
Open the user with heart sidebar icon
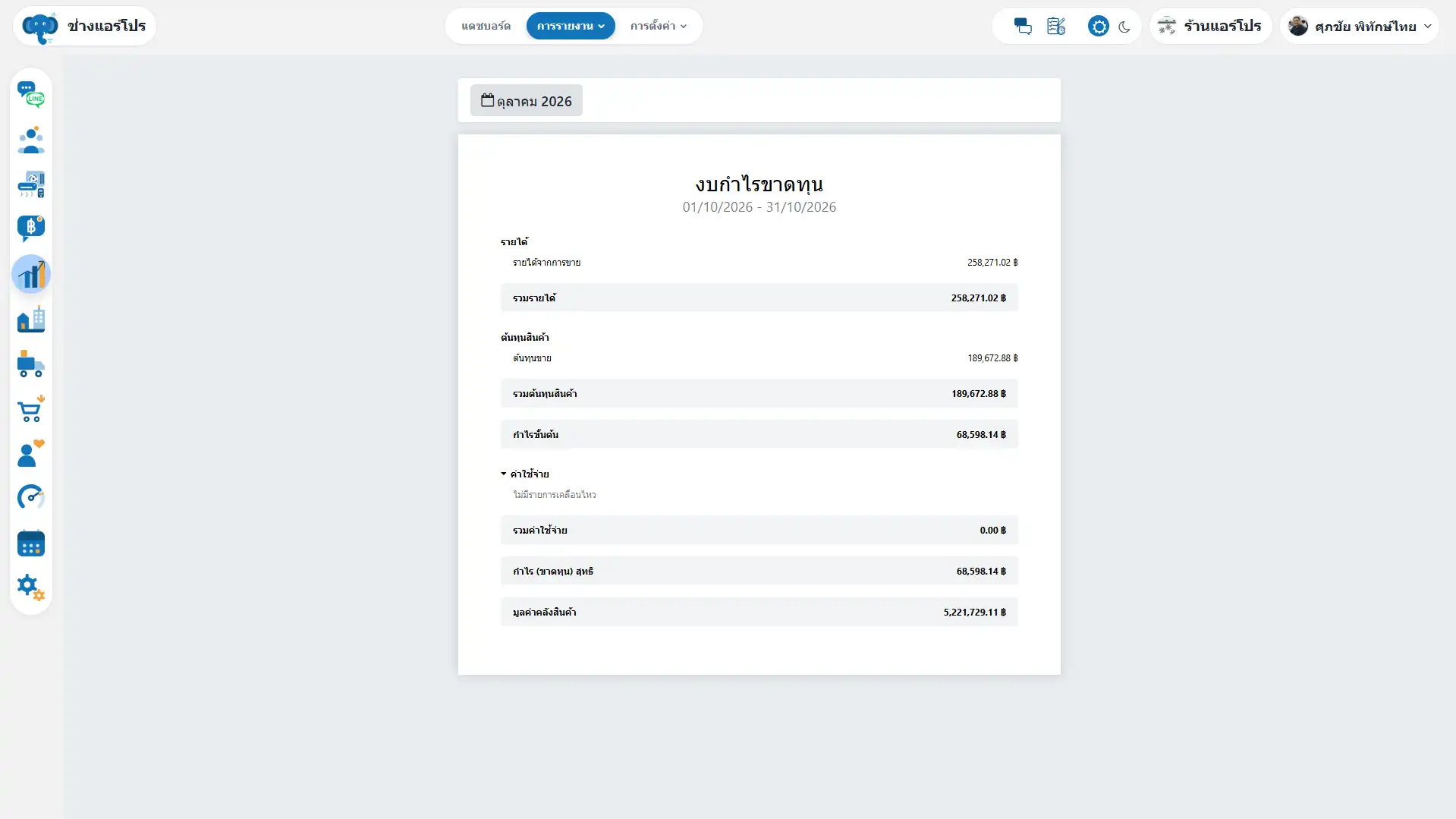31,453
